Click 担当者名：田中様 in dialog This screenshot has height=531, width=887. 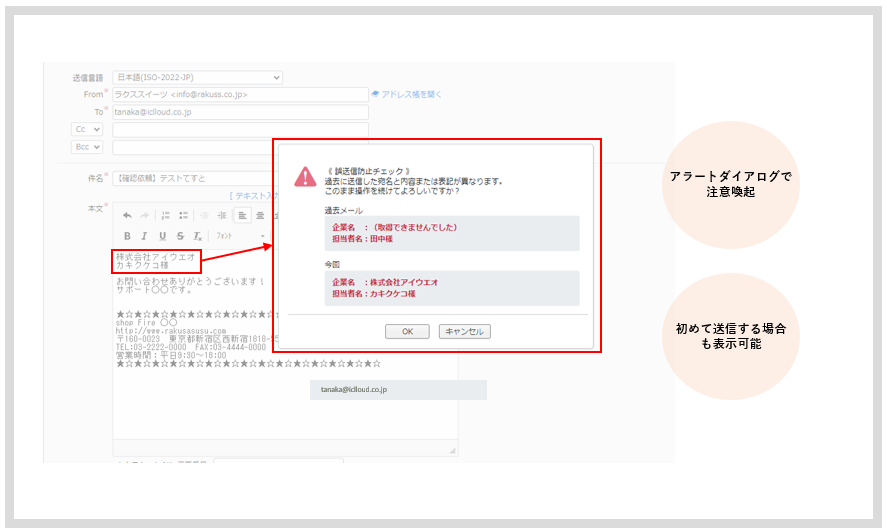coord(362,239)
